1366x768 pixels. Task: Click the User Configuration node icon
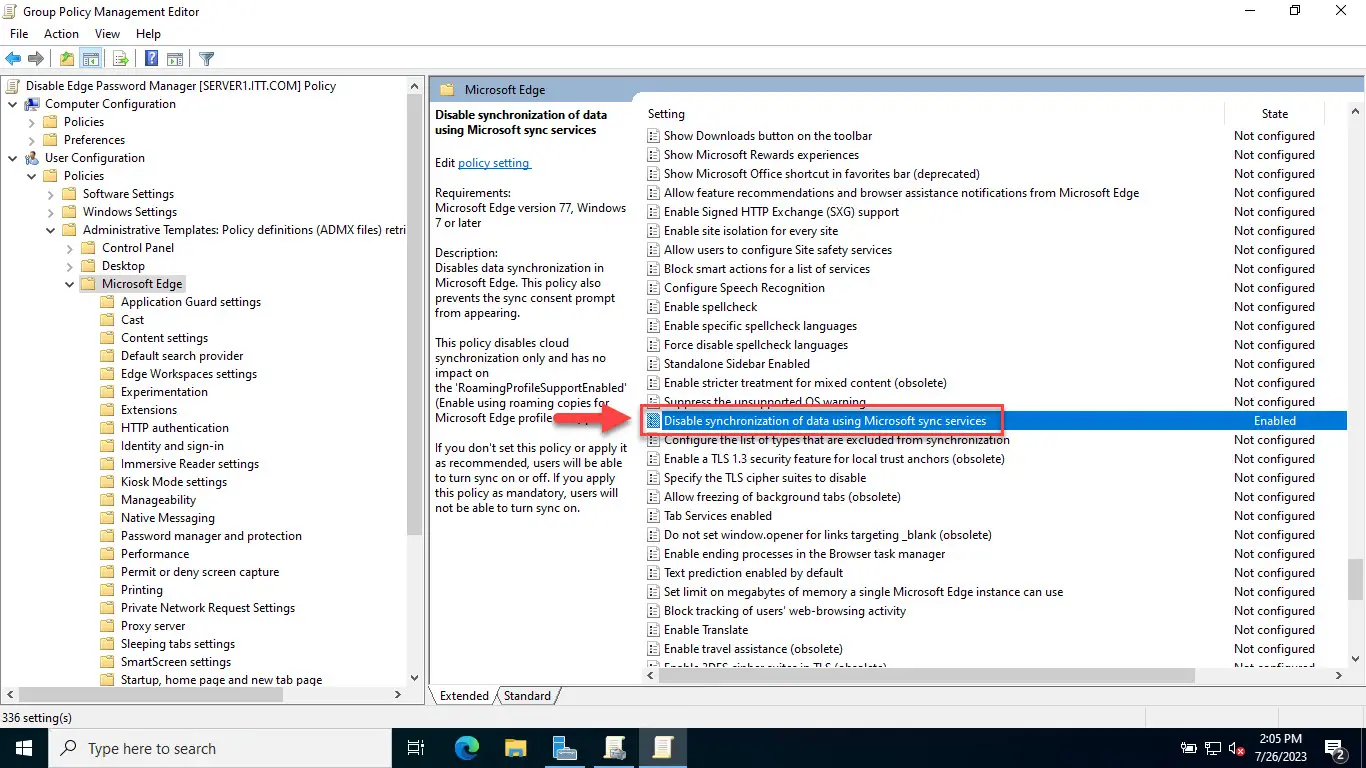(32, 158)
